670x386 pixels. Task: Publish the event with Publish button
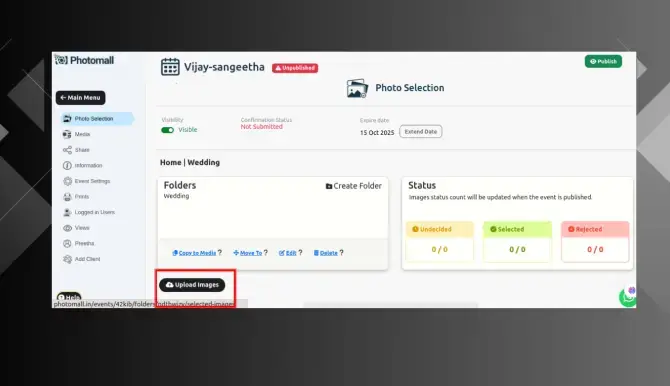[x=603, y=62]
